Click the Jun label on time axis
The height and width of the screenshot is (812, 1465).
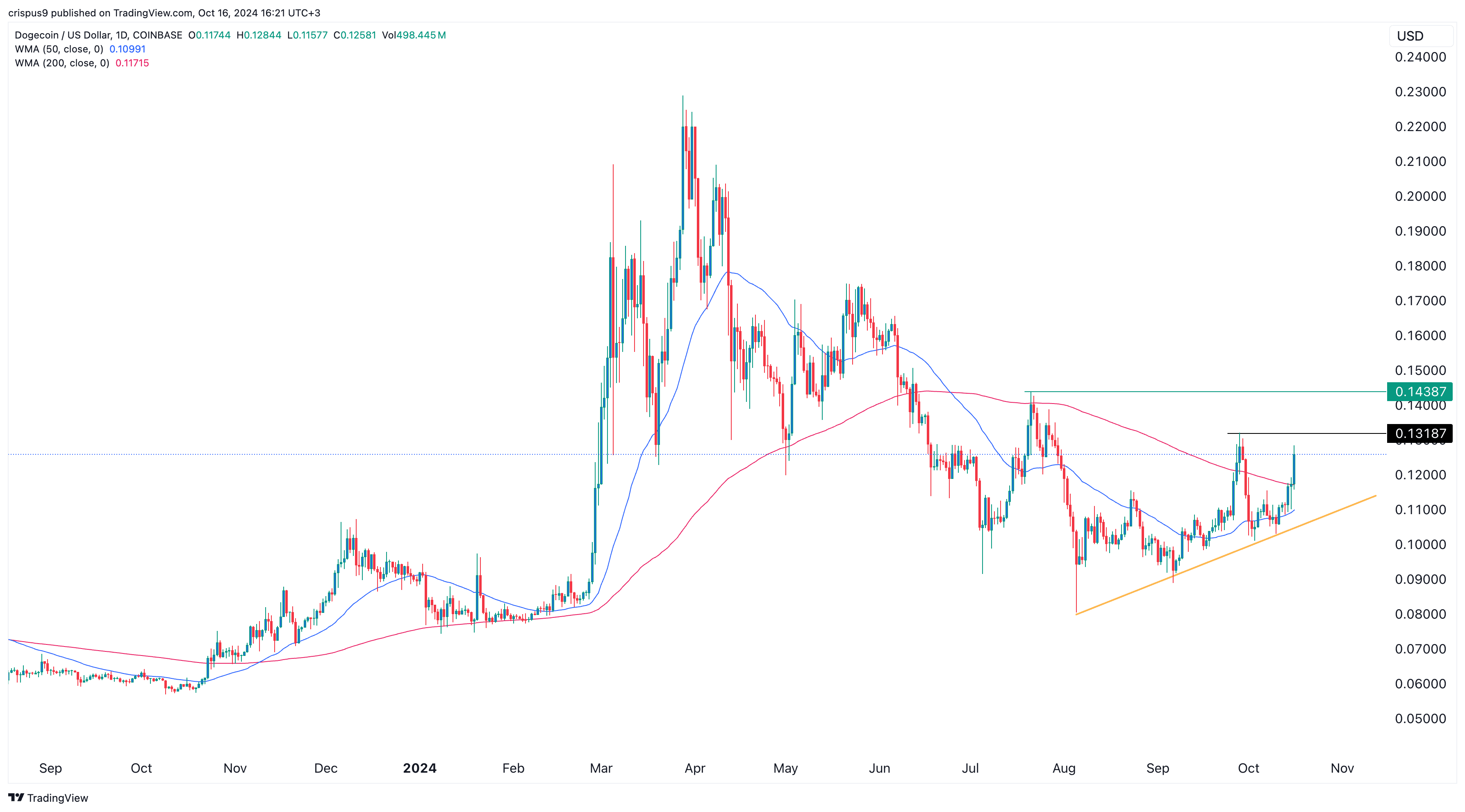coord(879,768)
